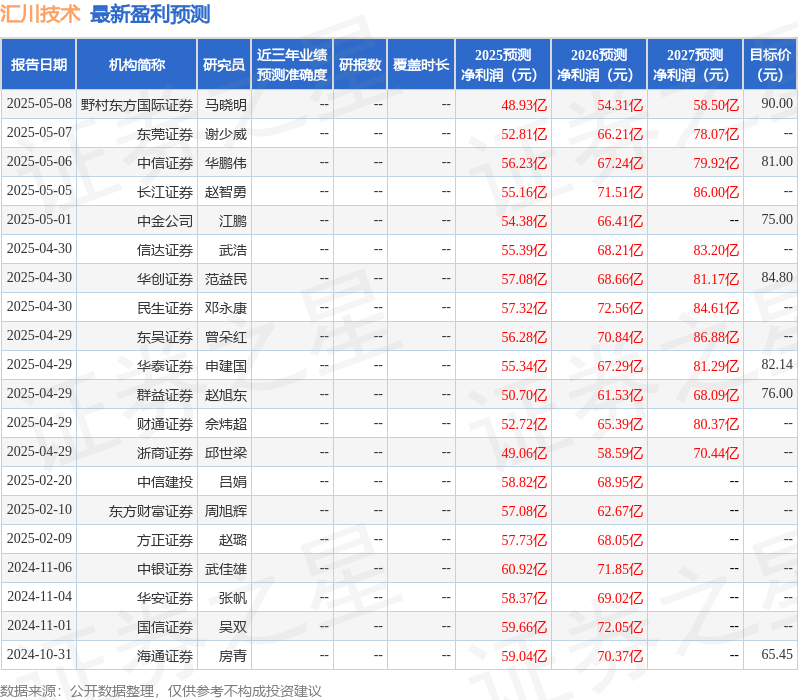Click the 48.93亿 profit value

click(x=524, y=105)
